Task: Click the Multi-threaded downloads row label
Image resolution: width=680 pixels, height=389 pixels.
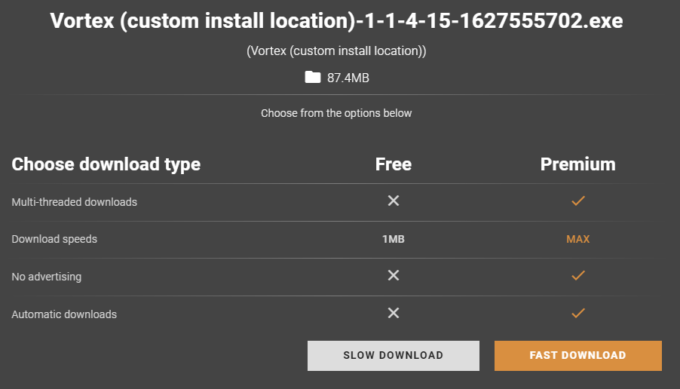Action: (74, 202)
